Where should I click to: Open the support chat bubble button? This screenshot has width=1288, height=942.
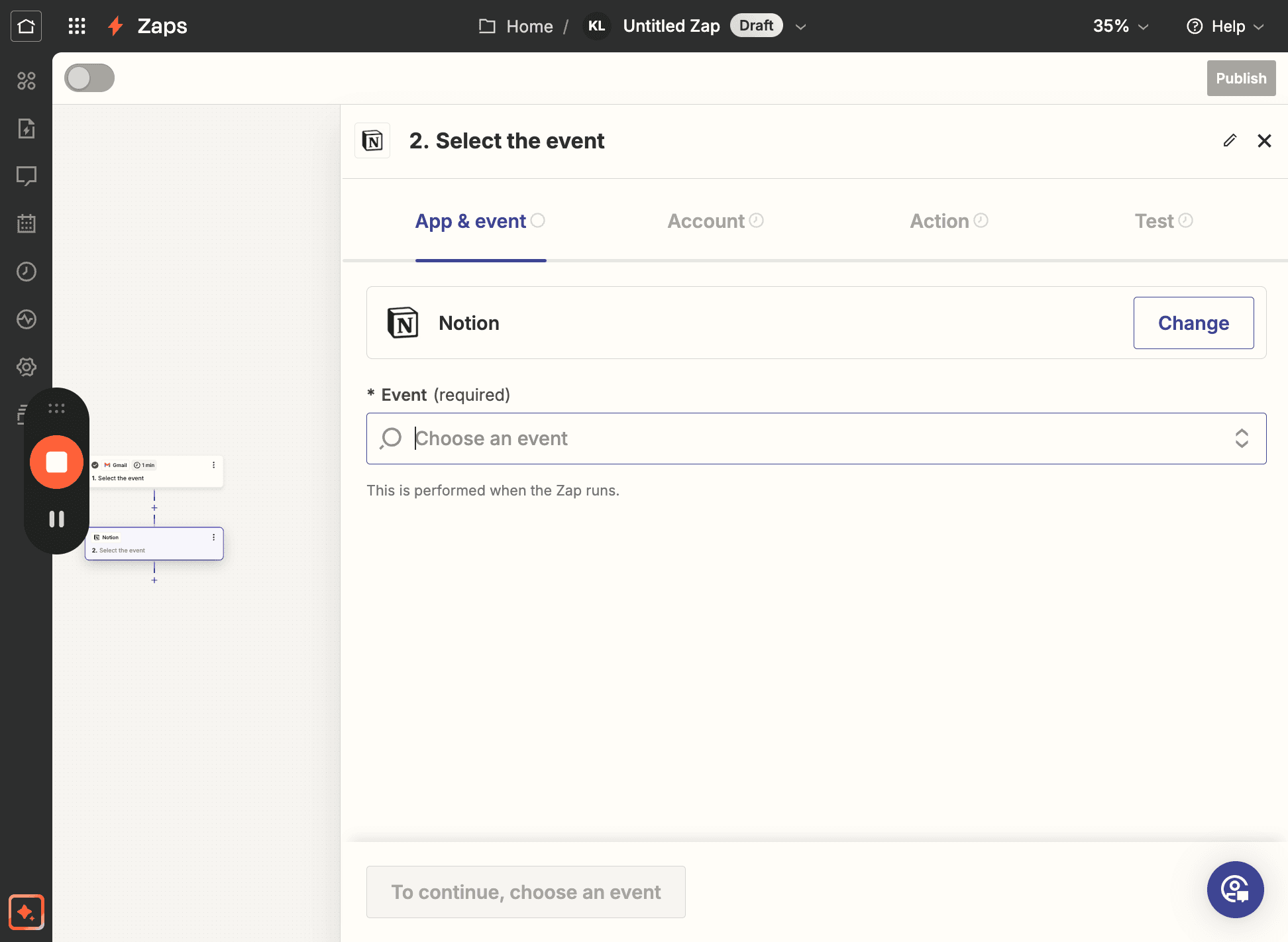(x=1235, y=890)
